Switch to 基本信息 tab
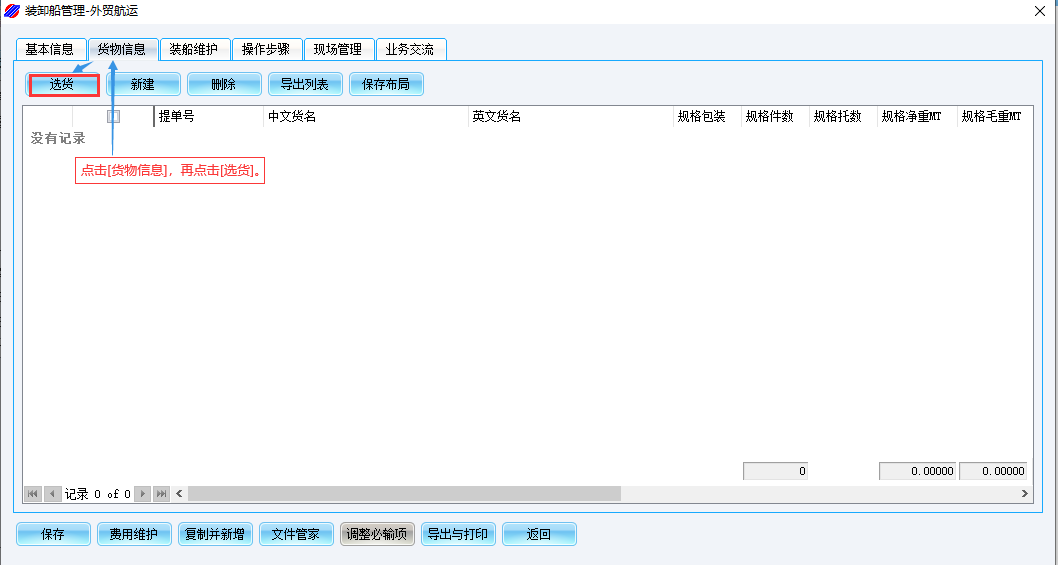The width and height of the screenshot is (1058, 565). point(50,49)
